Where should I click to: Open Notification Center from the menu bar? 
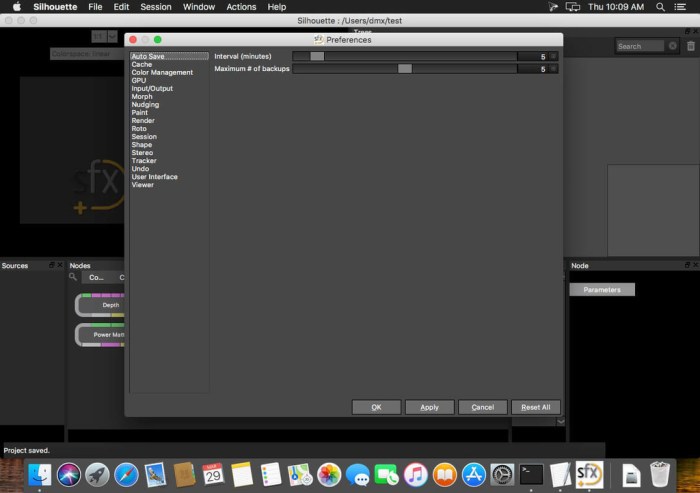[680, 7]
